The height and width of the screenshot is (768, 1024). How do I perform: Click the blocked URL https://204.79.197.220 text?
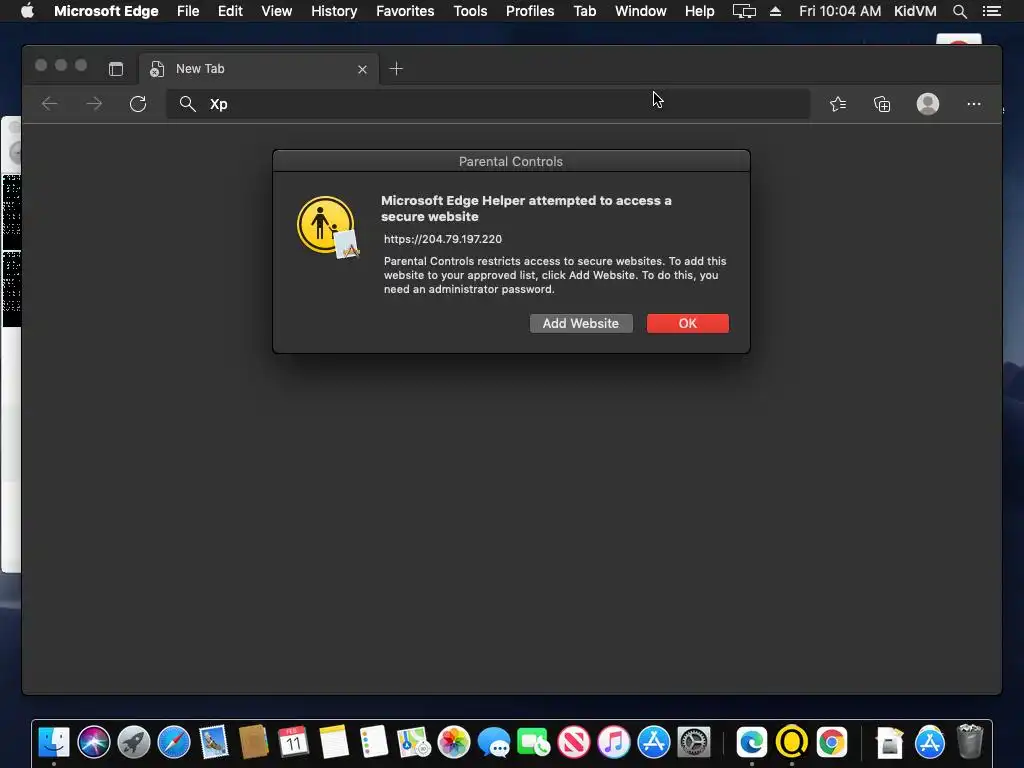click(x=443, y=239)
